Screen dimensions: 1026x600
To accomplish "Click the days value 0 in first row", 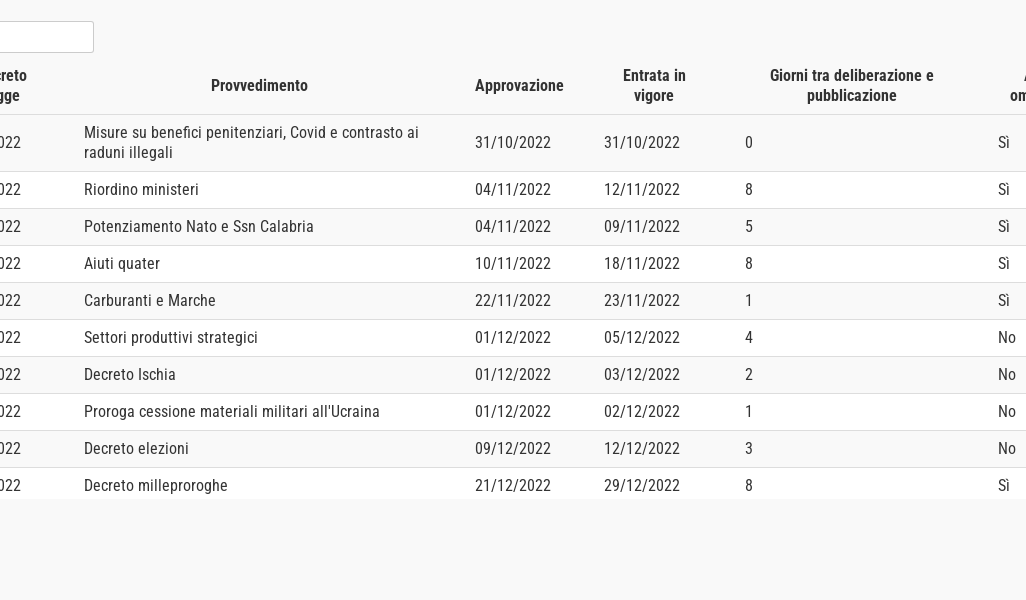I will coord(749,143).
